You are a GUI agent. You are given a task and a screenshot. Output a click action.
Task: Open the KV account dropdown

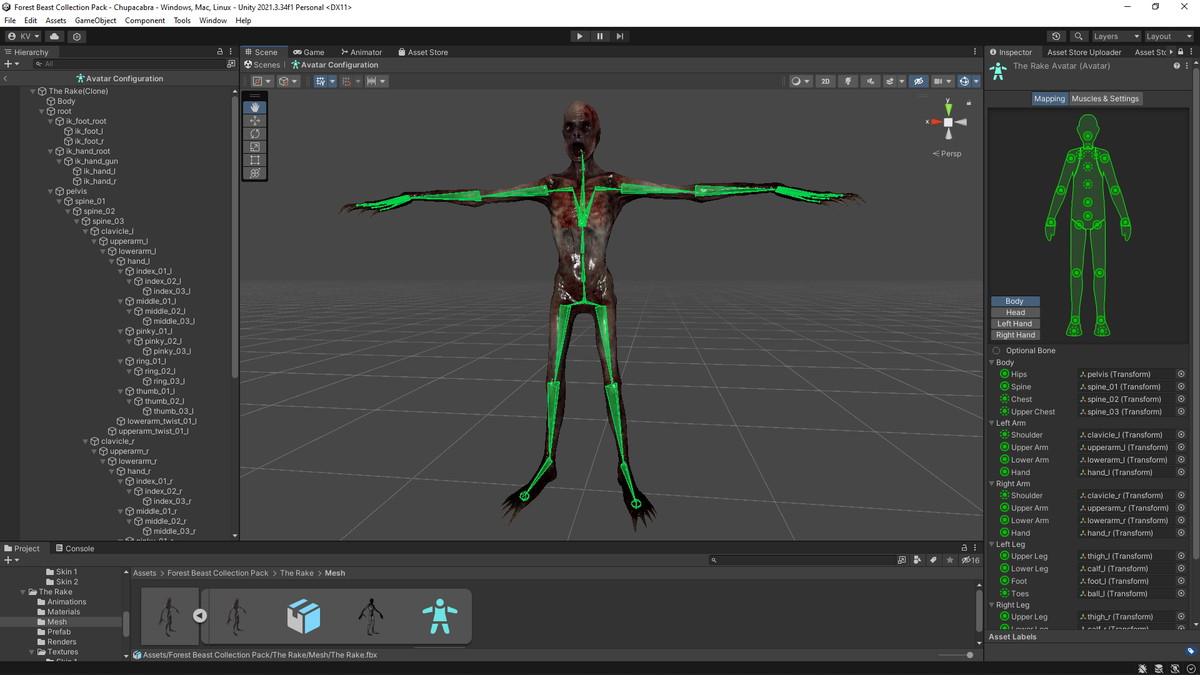pos(24,36)
